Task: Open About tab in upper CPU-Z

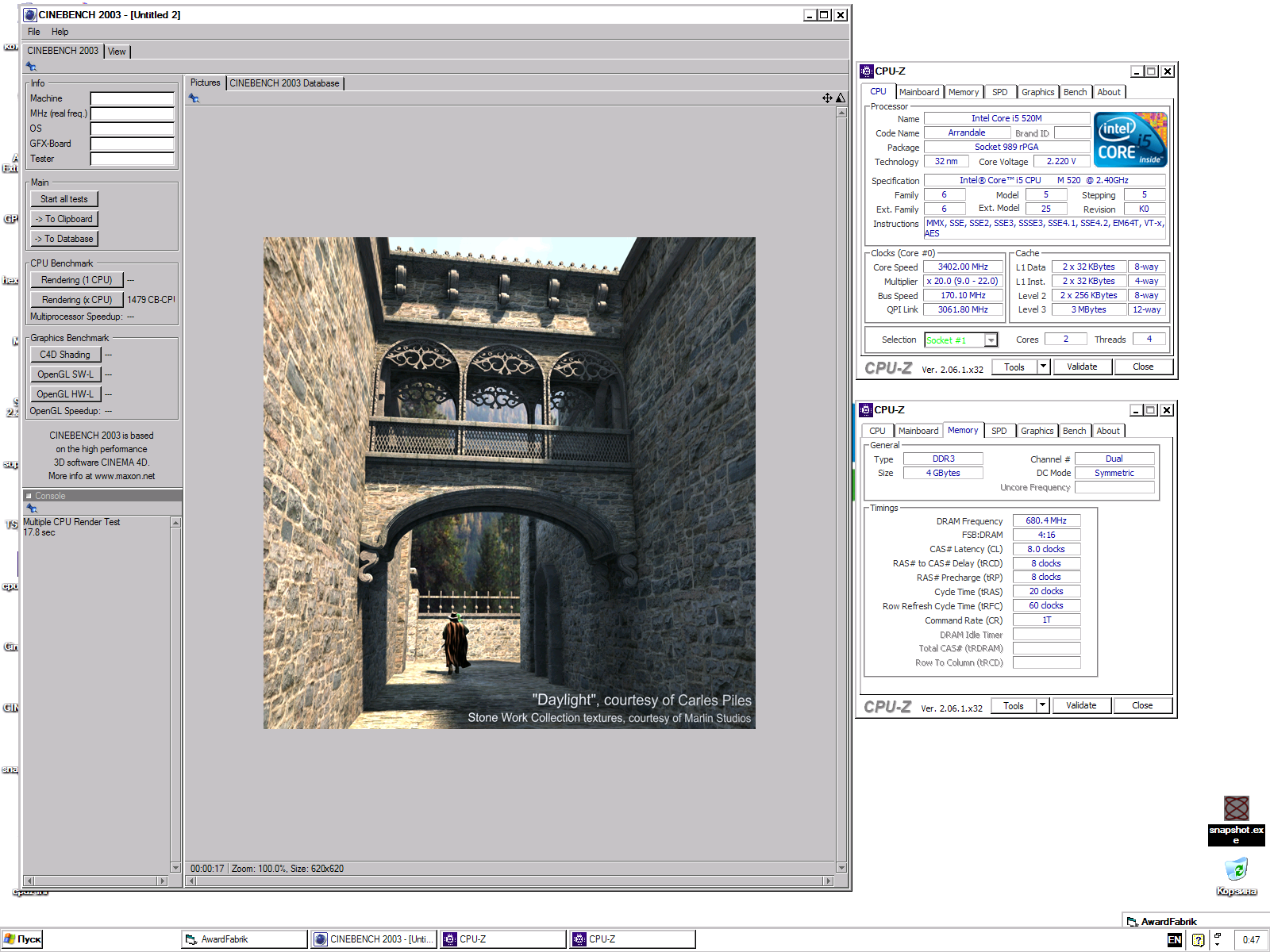Action: point(1109,92)
